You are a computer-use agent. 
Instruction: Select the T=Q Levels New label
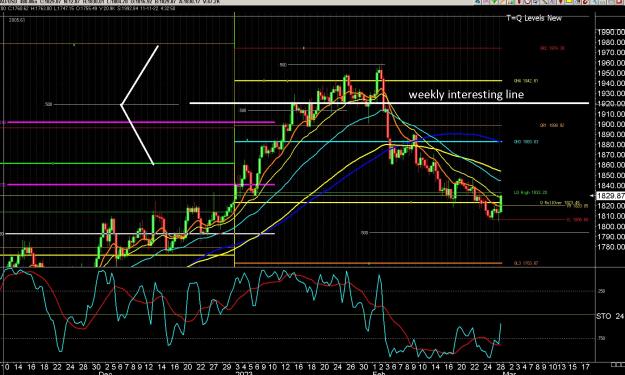coord(534,18)
